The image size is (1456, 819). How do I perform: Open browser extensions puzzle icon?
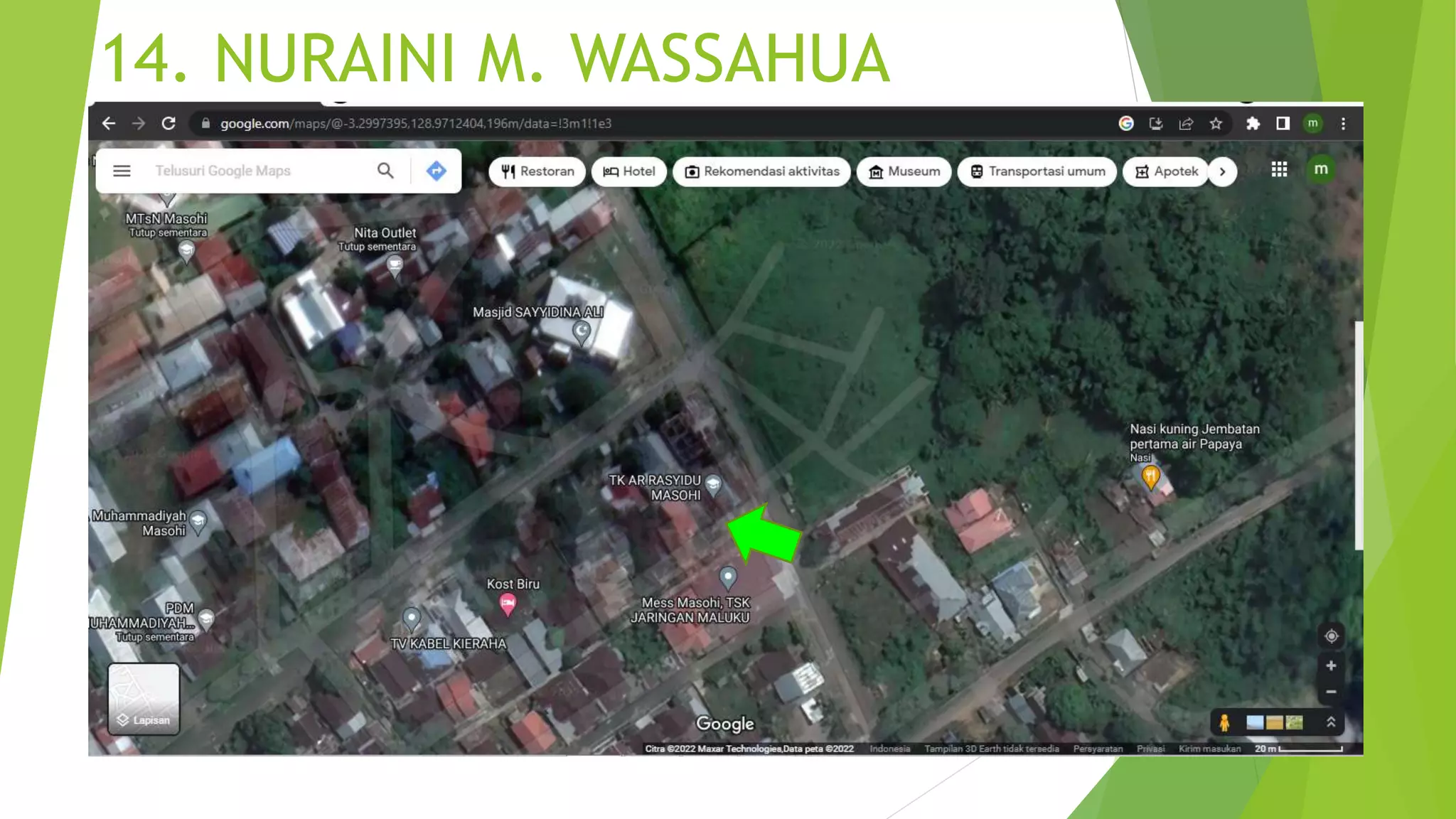pos(1253,124)
